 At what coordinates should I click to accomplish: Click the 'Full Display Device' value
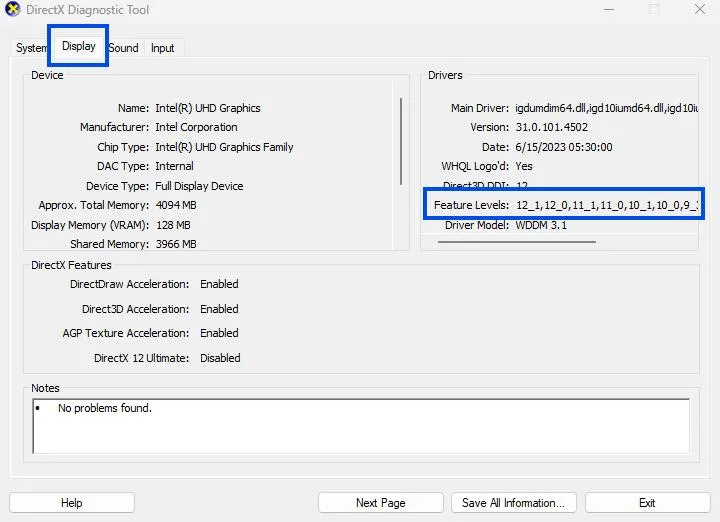[199, 186]
